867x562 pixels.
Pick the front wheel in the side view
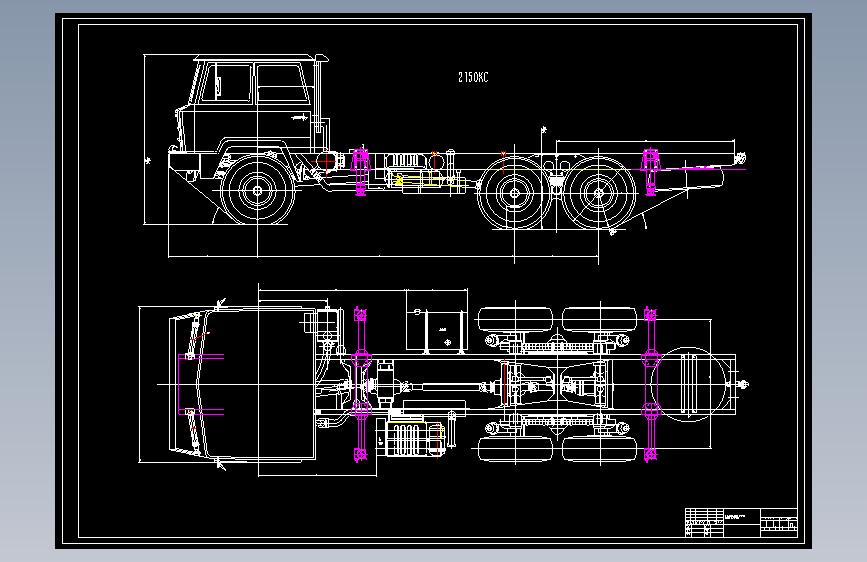(257, 191)
